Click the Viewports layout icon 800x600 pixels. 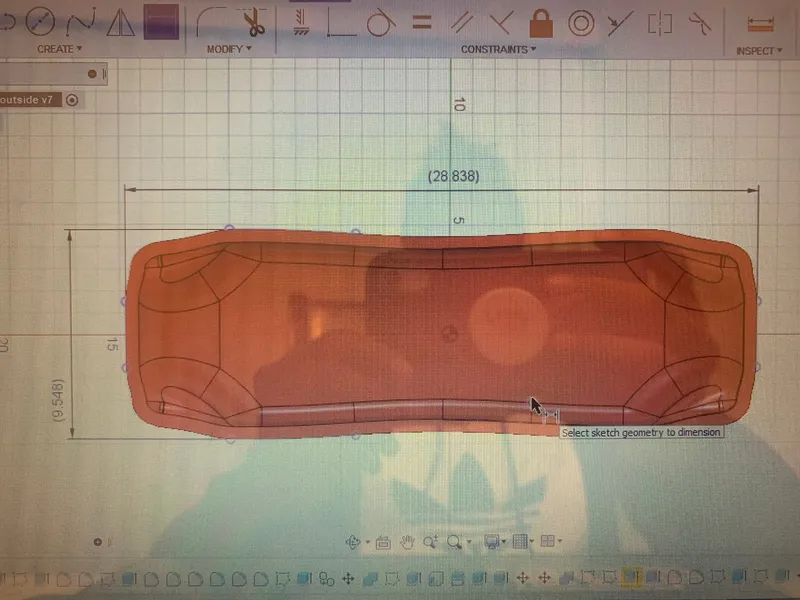(547, 540)
